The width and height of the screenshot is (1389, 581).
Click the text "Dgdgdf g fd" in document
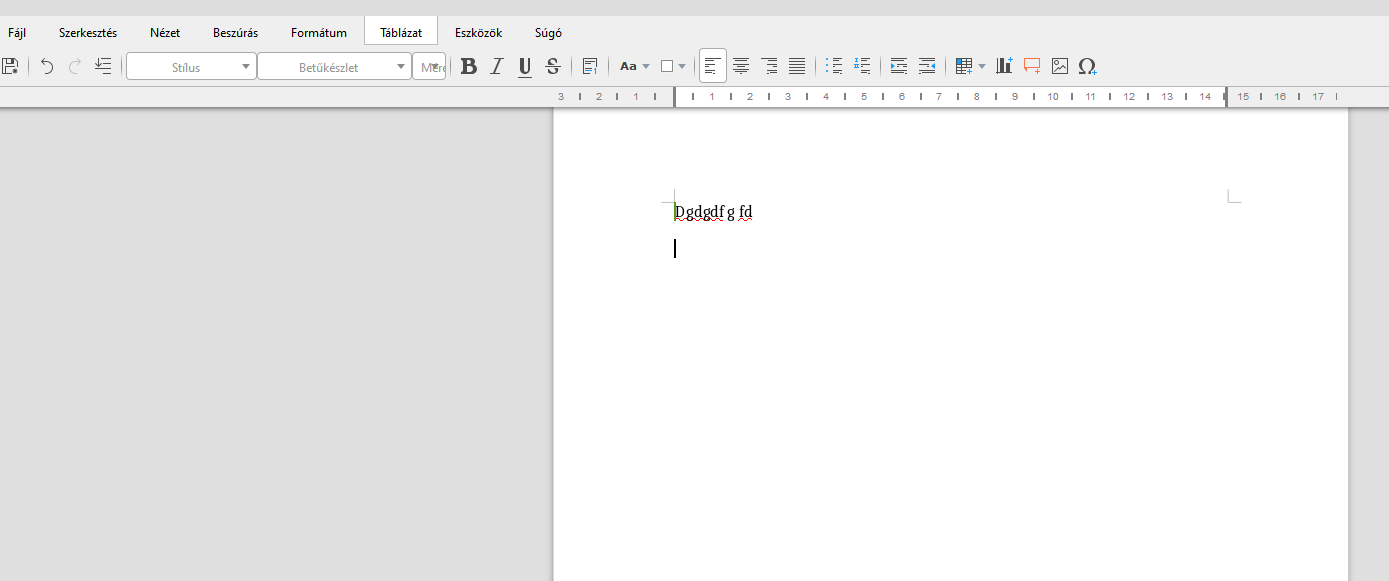coord(713,212)
